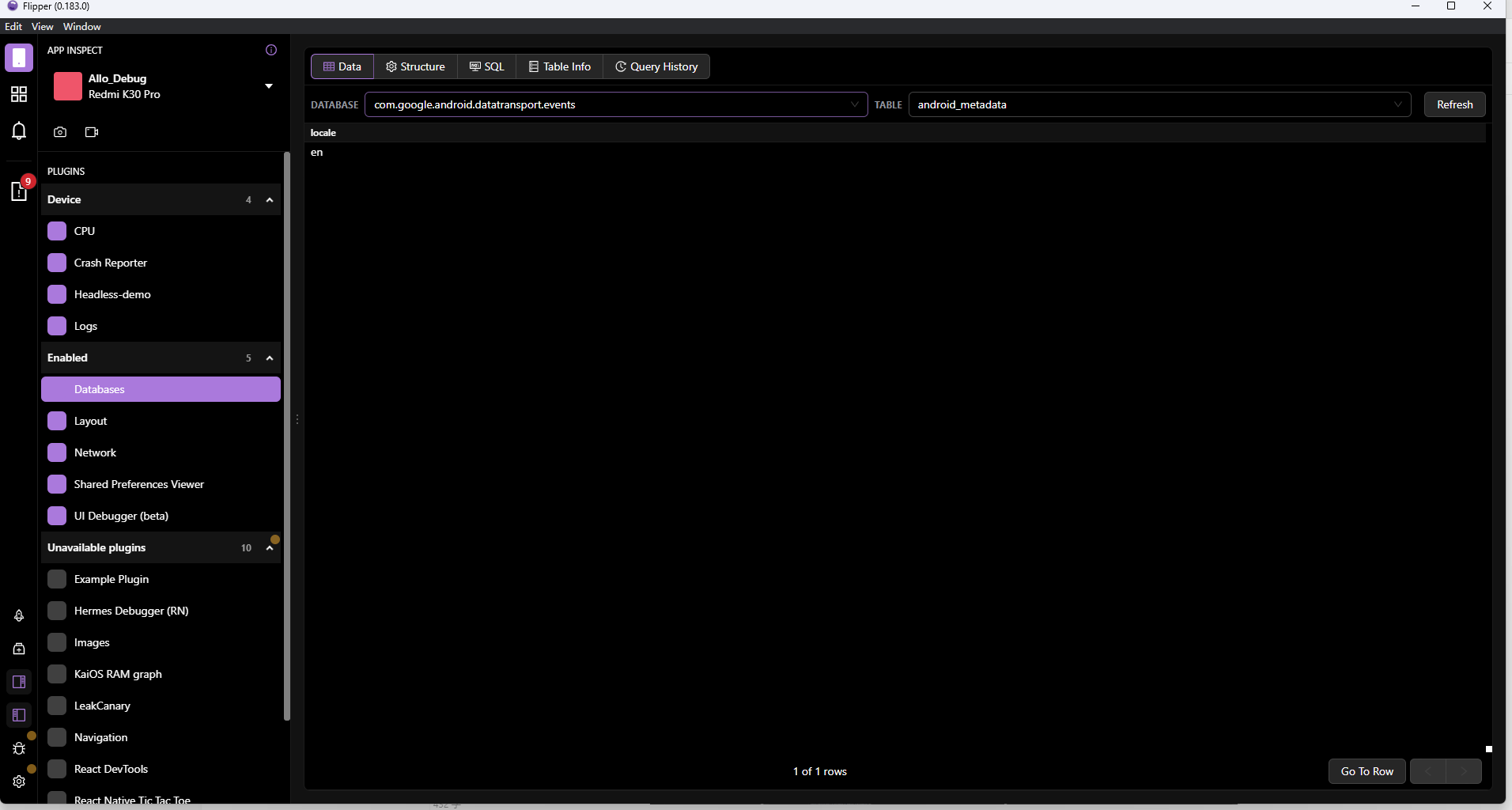Open the Crash Reporter plugin
This screenshot has width=1512, height=810.
pos(161,263)
